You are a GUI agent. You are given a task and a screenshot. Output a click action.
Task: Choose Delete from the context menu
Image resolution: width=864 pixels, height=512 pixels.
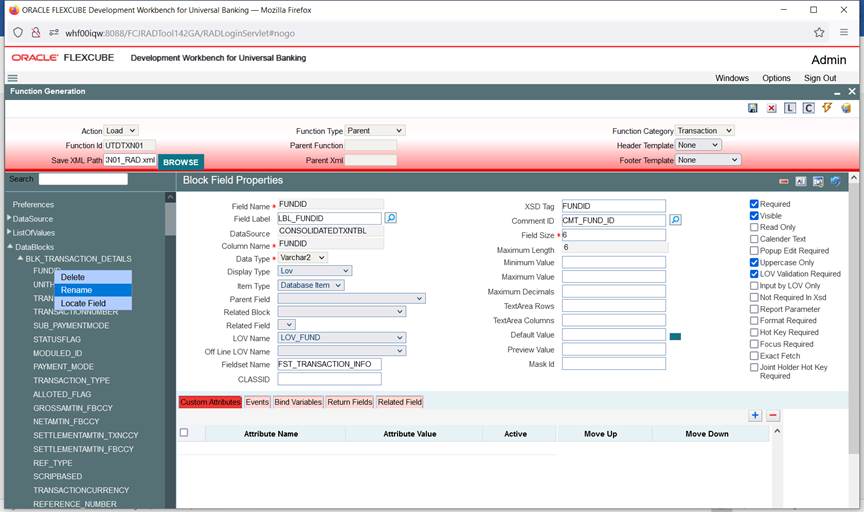[93, 277]
